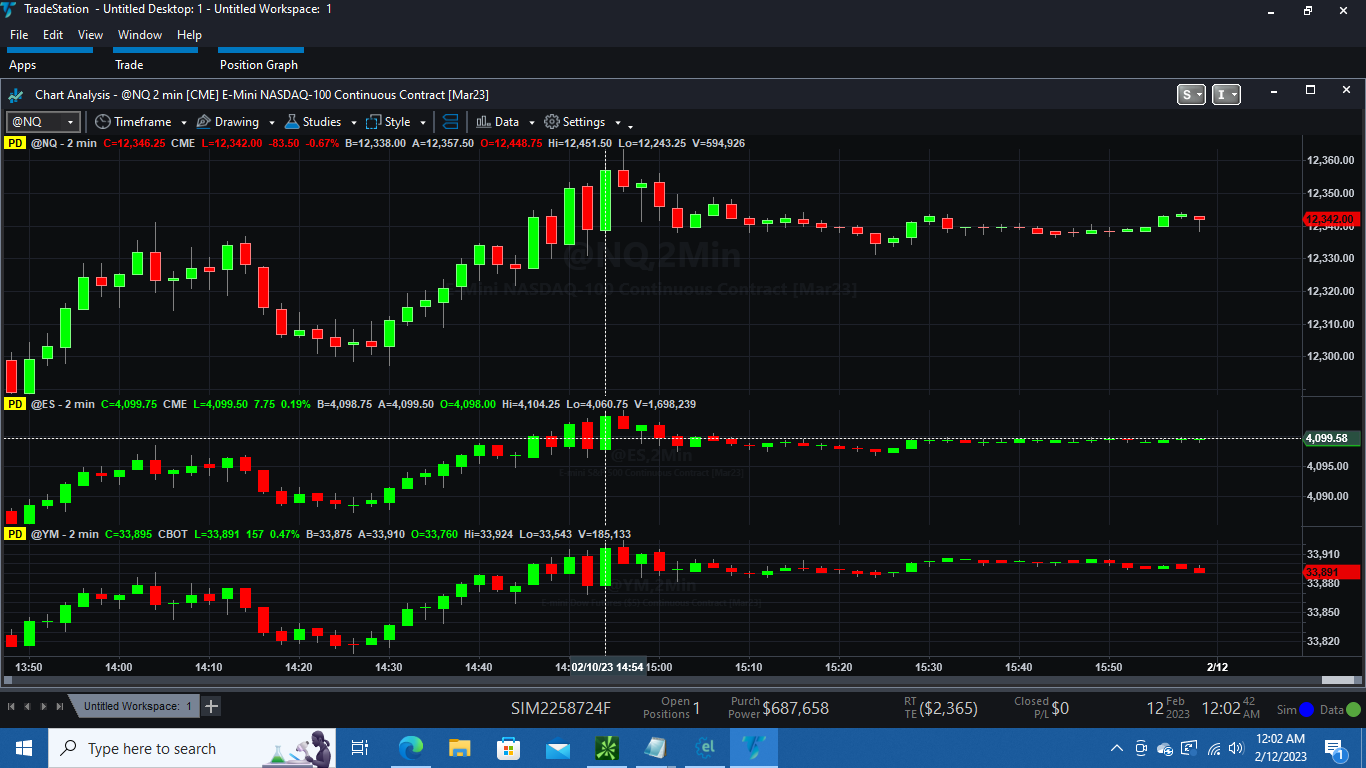Expand the Drawing dropdown arrow

point(272,123)
